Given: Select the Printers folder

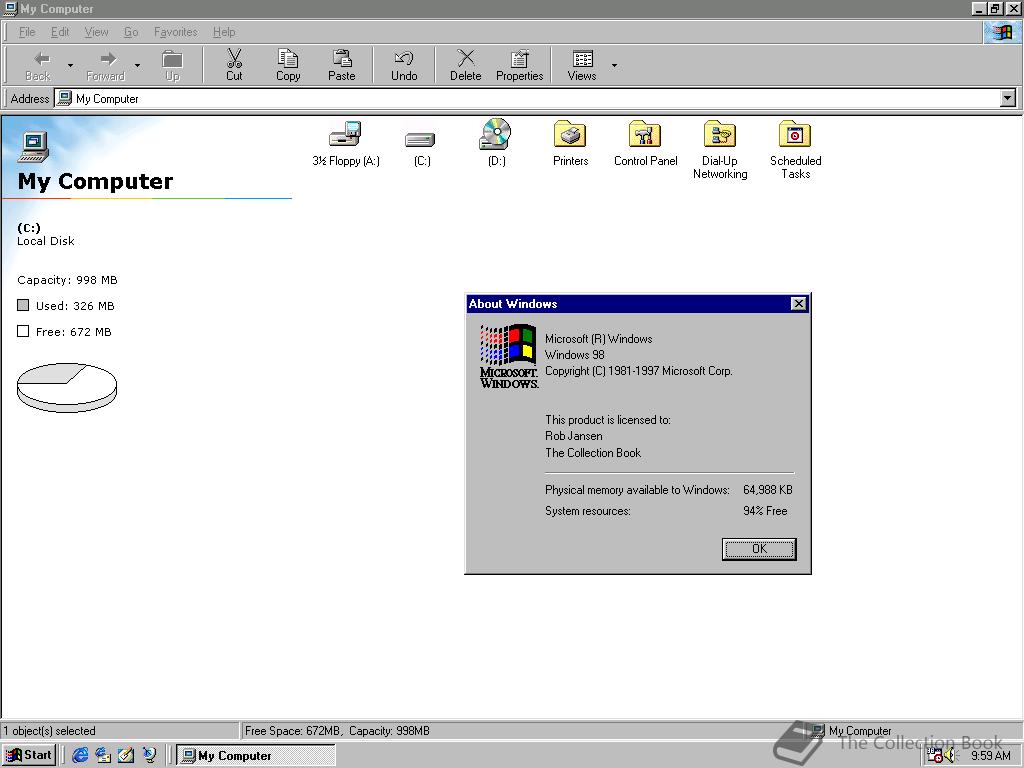Looking at the screenshot, I should 571,143.
